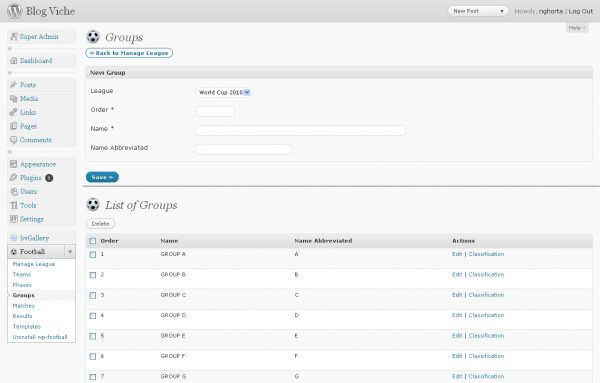Click the Delete button
Image resolution: width=600 pixels, height=383 pixels.
pyautogui.click(x=100, y=223)
